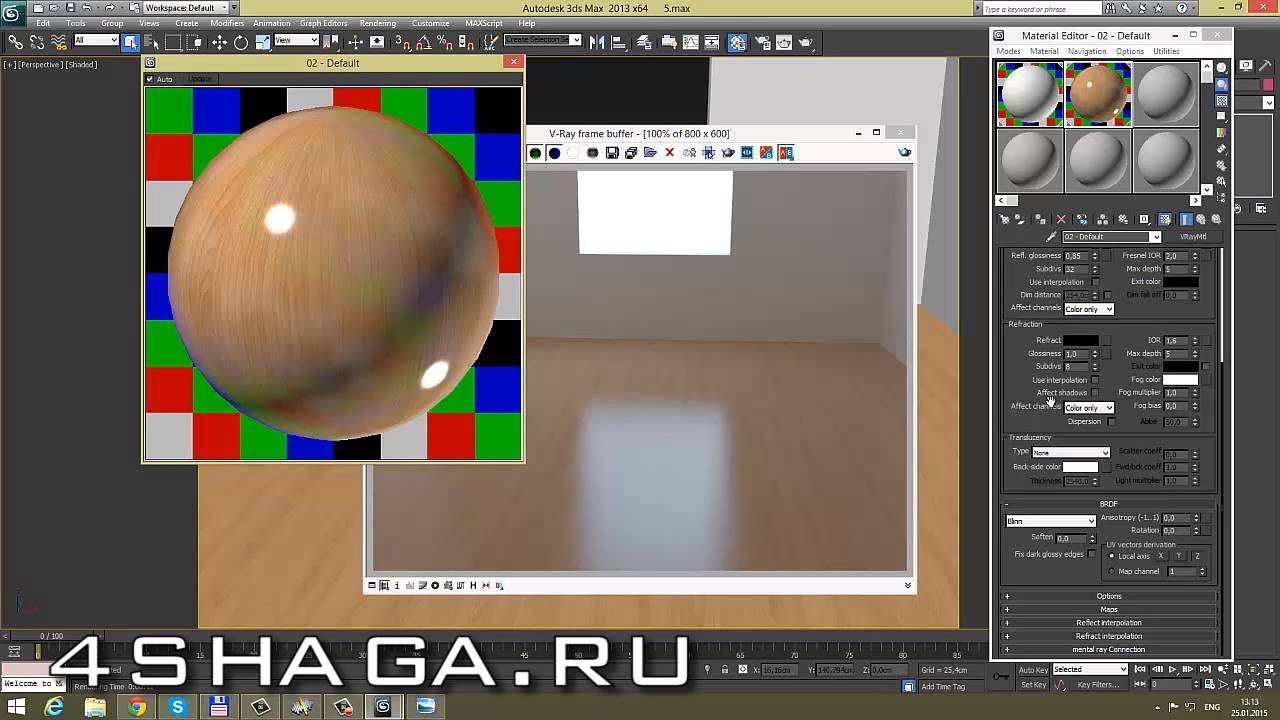Click Go to Parent icon
This screenshot has height=720, width=1280.
(1201, 219)
